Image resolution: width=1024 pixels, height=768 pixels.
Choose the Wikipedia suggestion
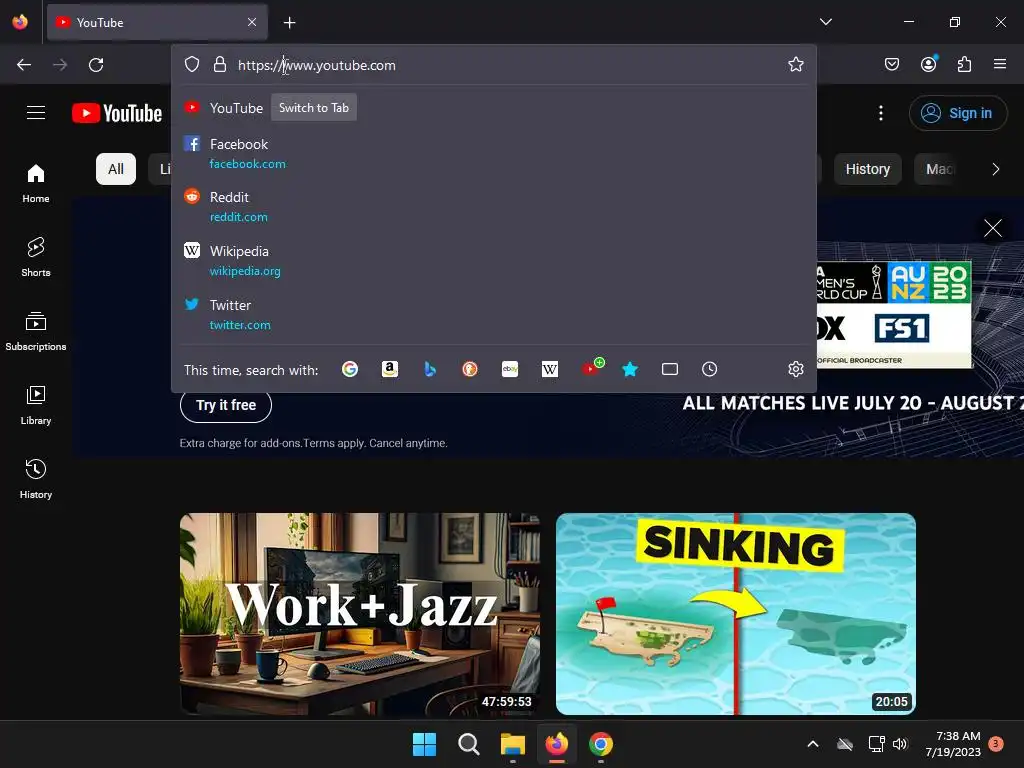[493, 260]
